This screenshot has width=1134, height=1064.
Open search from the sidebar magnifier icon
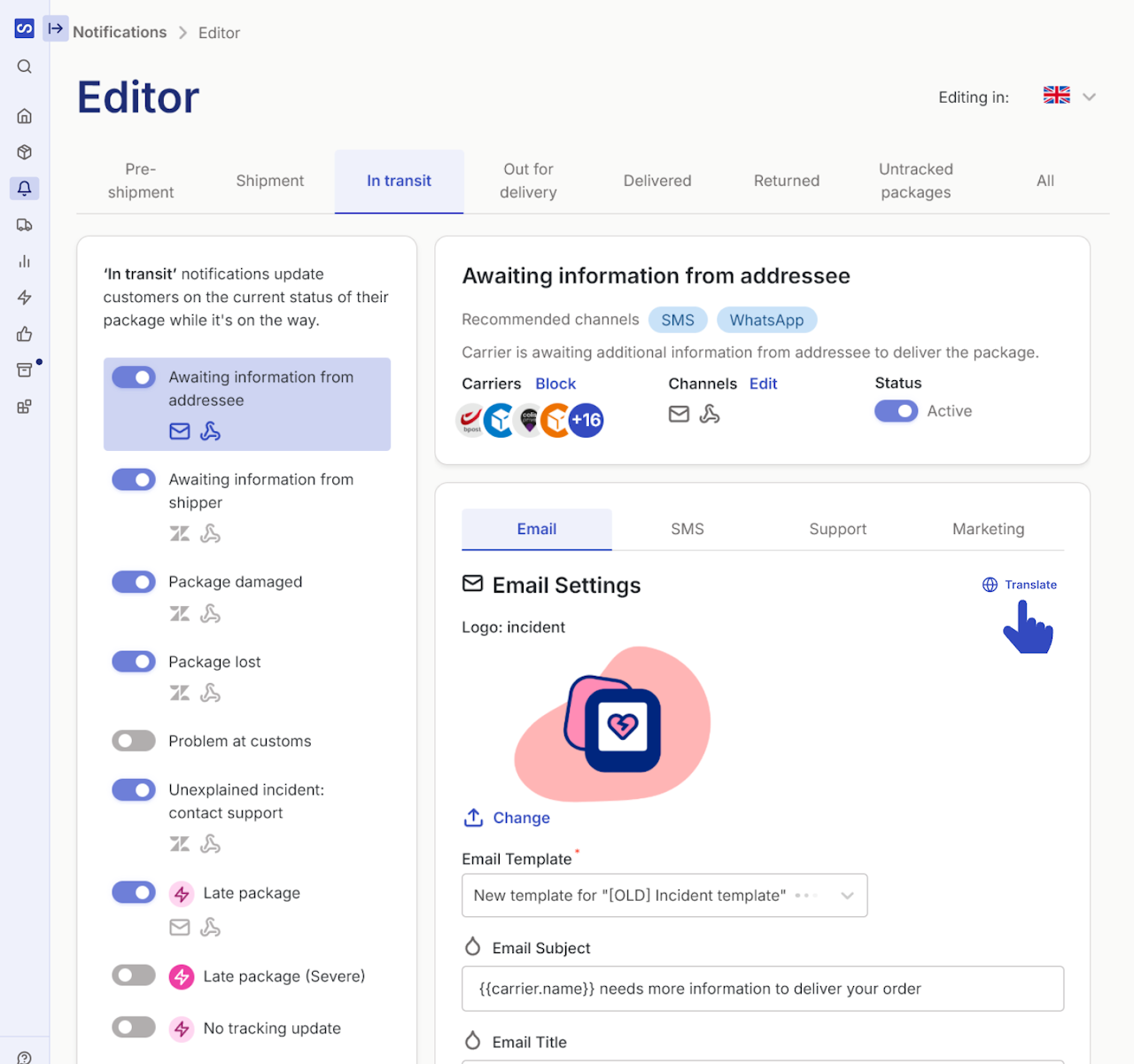point(25,66)
